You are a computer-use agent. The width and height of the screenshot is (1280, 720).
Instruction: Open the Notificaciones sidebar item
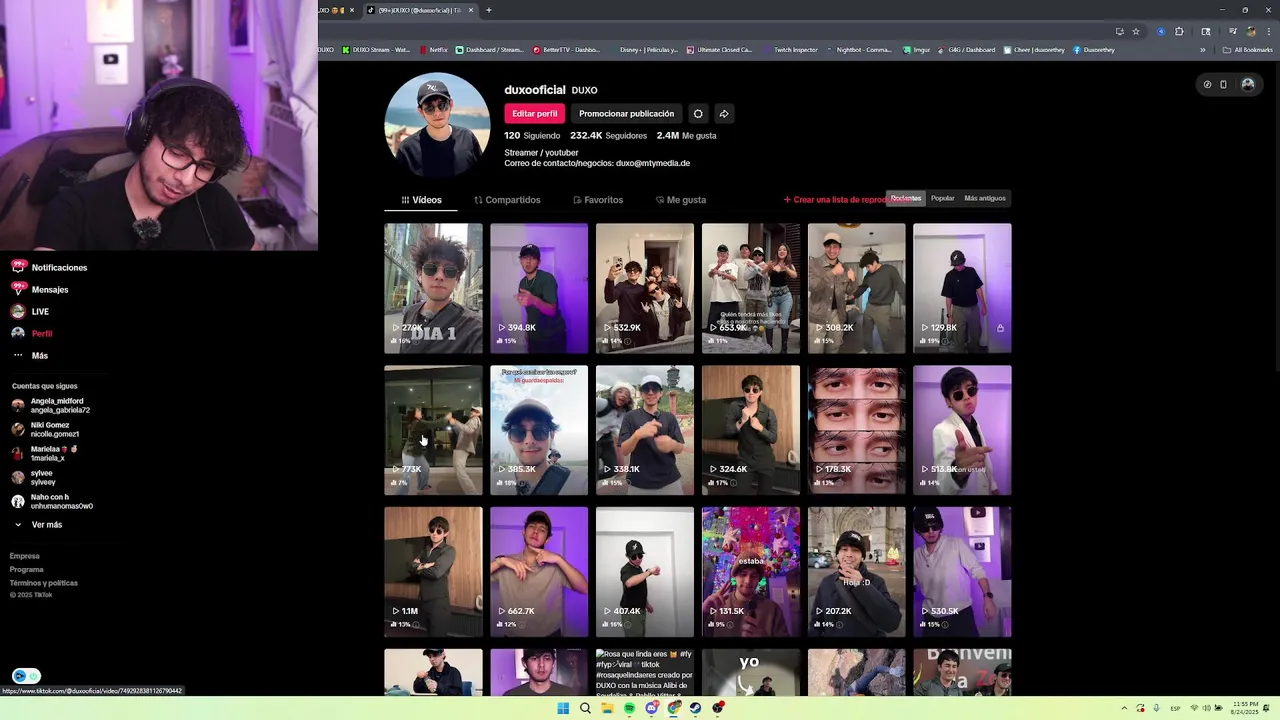pyautogui.click(x=50, y=268)
